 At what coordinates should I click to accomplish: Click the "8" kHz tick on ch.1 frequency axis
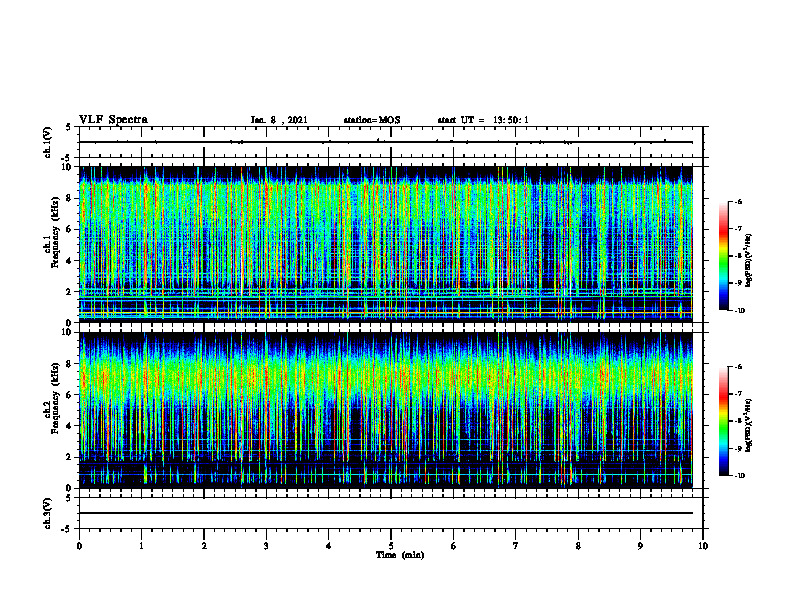tap(69, 198)
